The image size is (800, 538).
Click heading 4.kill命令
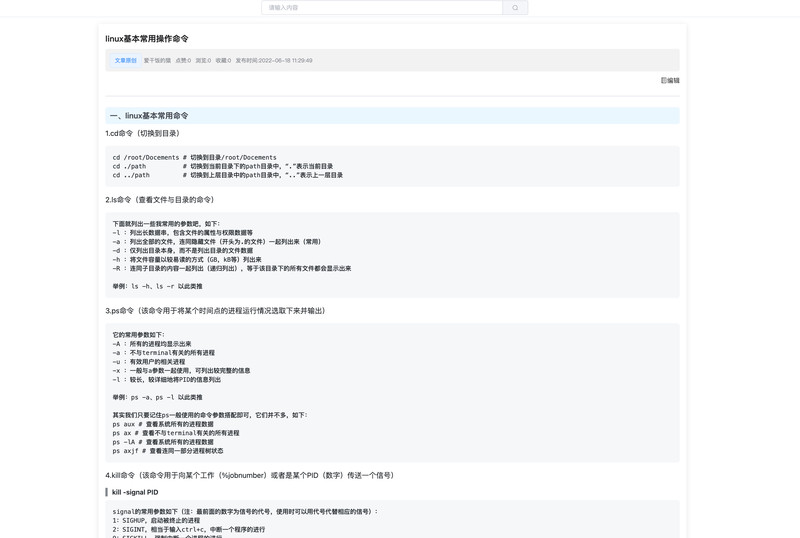point(251,475)
